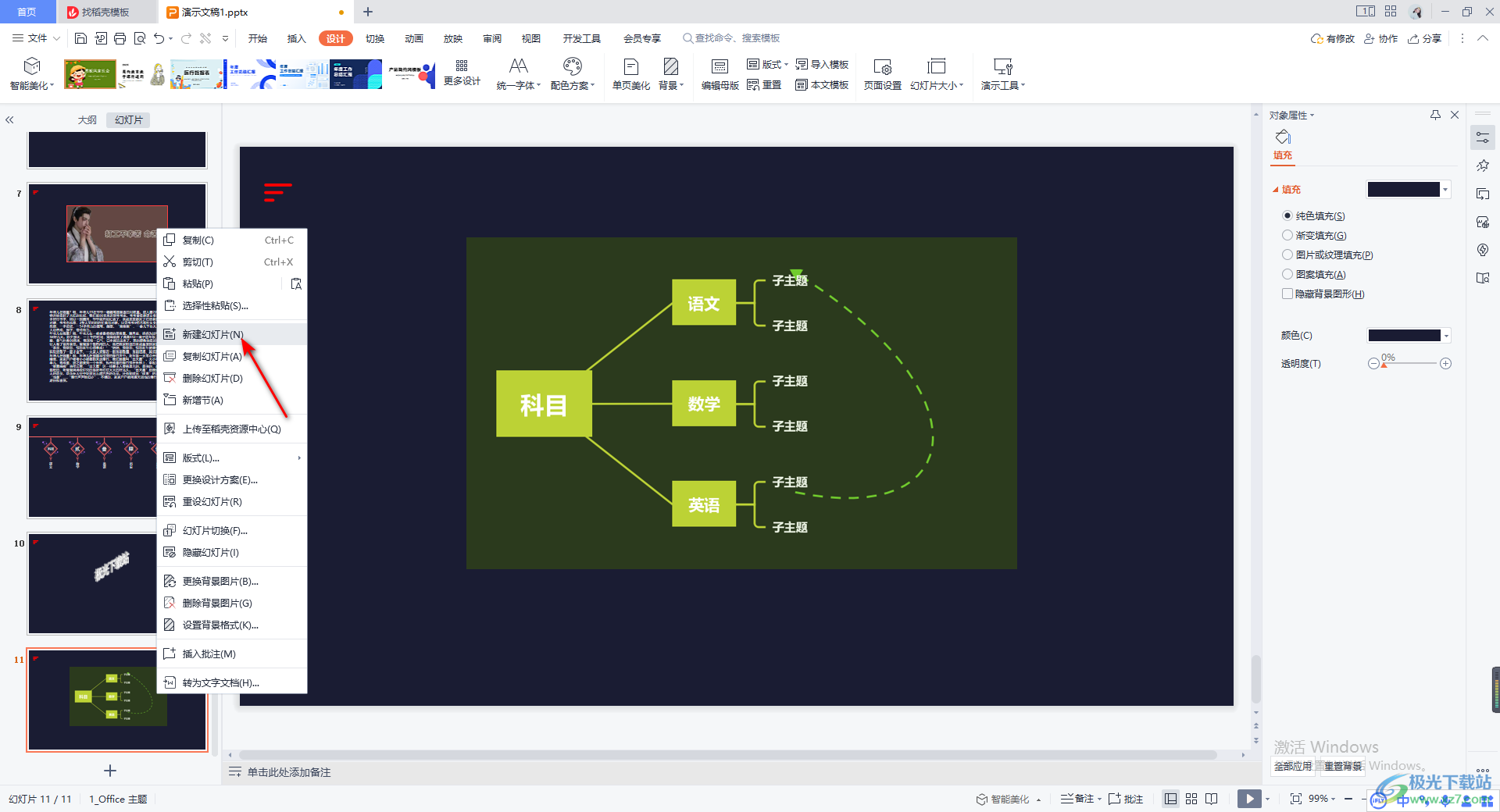The height and width of the screenshot is (812, 1500).
Task: Select 渐变填充 gradient fill radio
Action: (1287, 235)
